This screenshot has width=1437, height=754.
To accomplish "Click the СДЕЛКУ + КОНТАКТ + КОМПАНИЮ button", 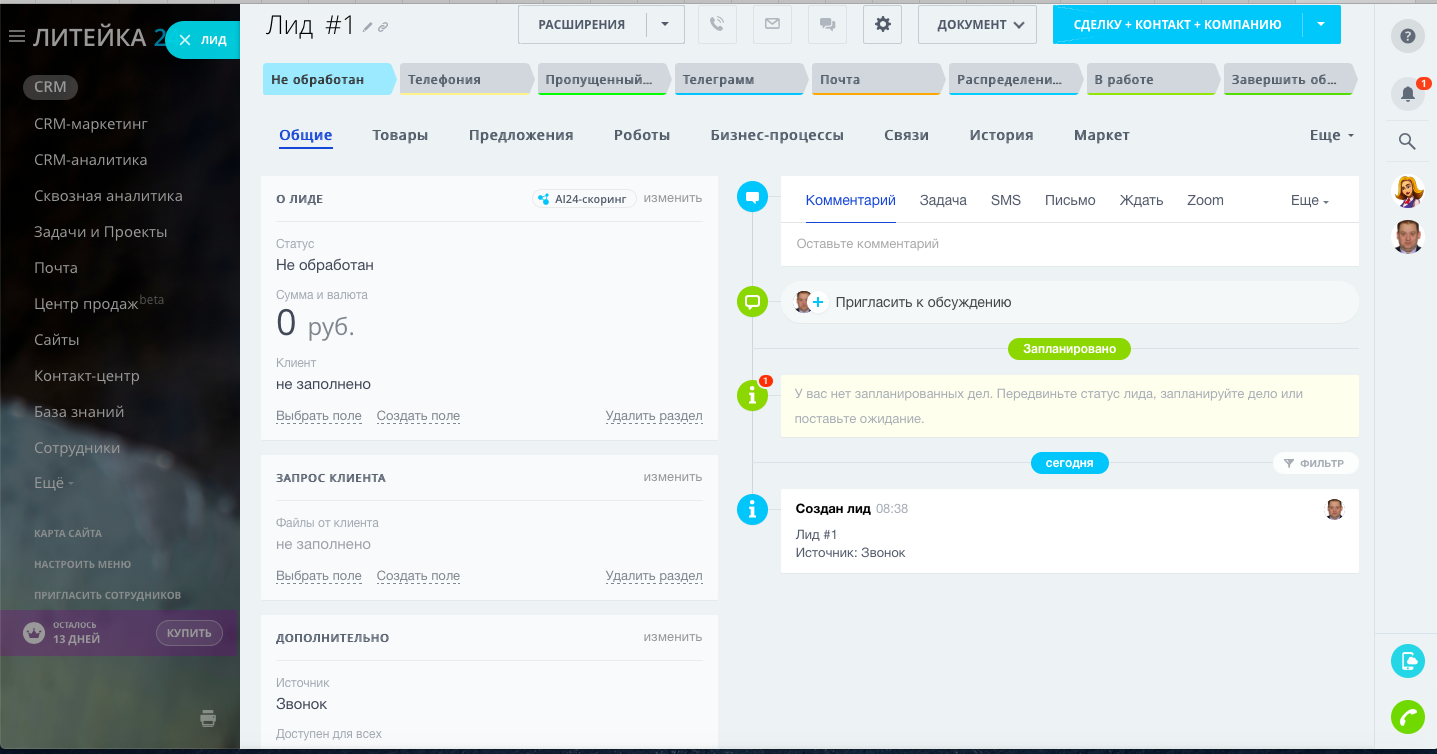I will tap(1177, 25).
